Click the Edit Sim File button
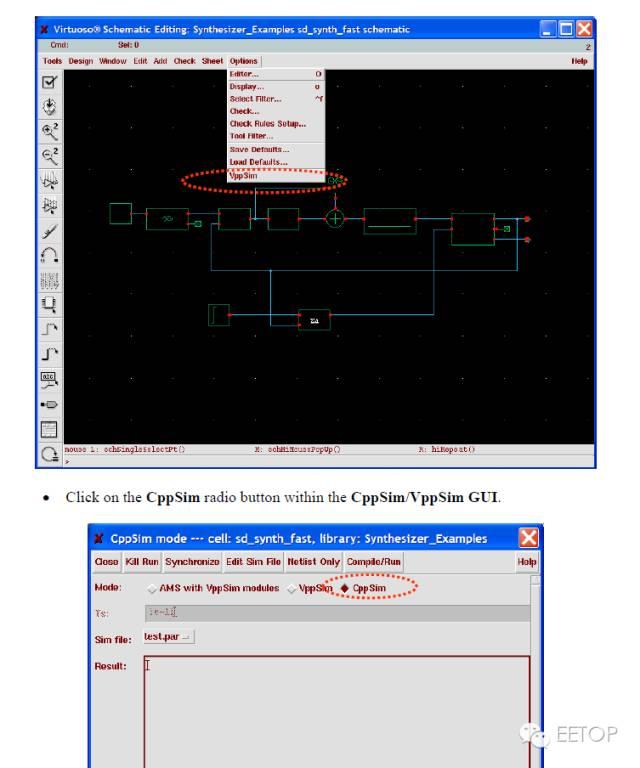This screenshot has height=768, width=640. point(253,562)
